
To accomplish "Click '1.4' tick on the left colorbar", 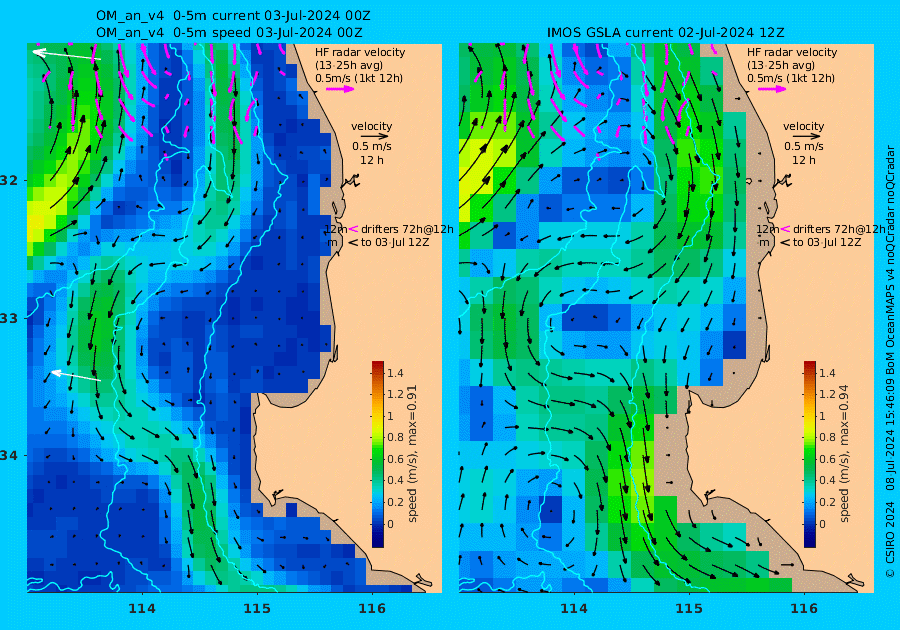I will [395, 373].
